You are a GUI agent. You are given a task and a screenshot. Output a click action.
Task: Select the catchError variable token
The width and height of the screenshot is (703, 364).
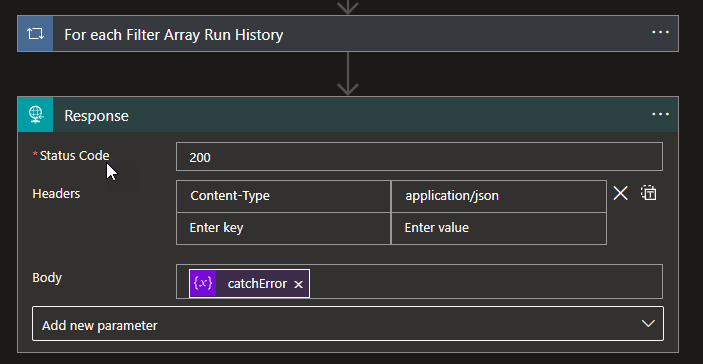(249, 283)
